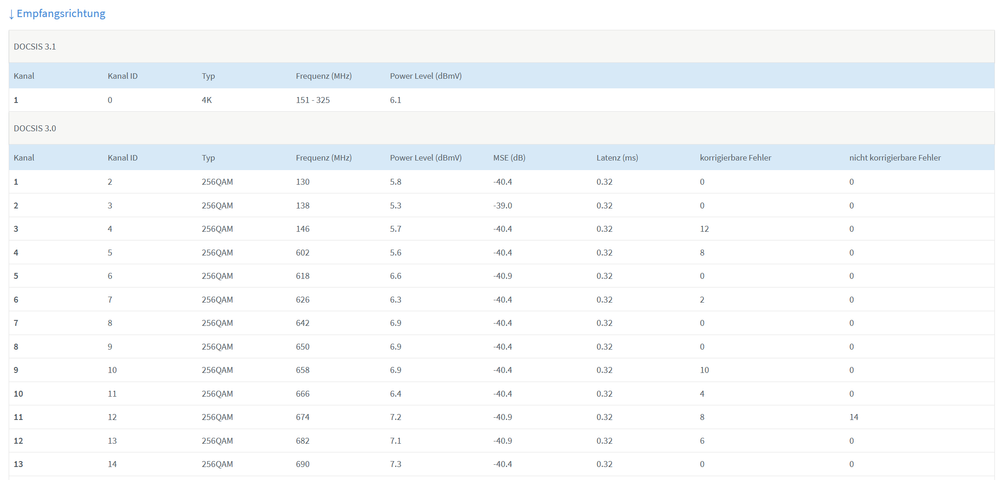Click Power Level header in DOCSIS 3.0 table
Viewport: 999px width, 480px height.
(425, 158)
